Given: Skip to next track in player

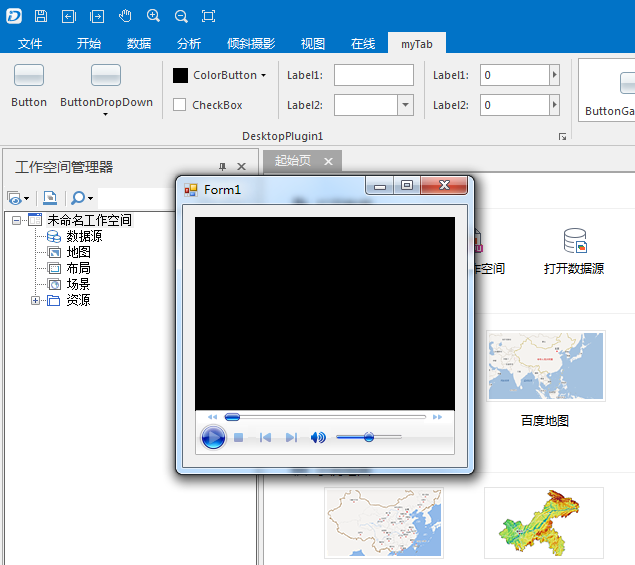Looking at the screenshot, I should click(x=291, y=437).
